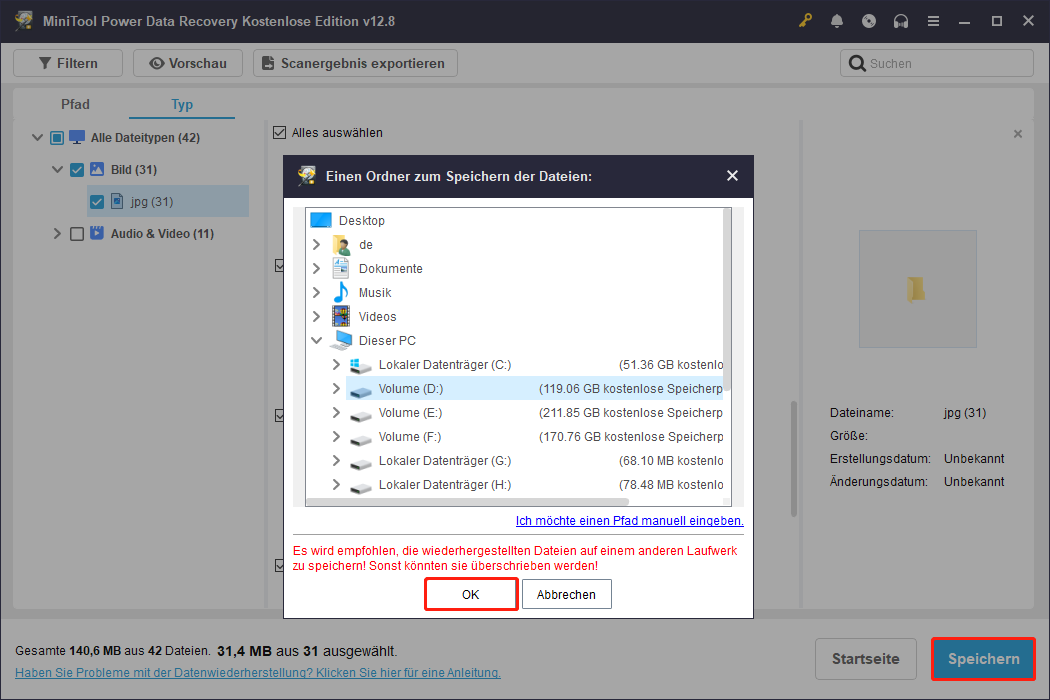Image resolution: width=1050 pixels, height=700 pixels.
Task: Open the license key registration icon
Action: 805,20
